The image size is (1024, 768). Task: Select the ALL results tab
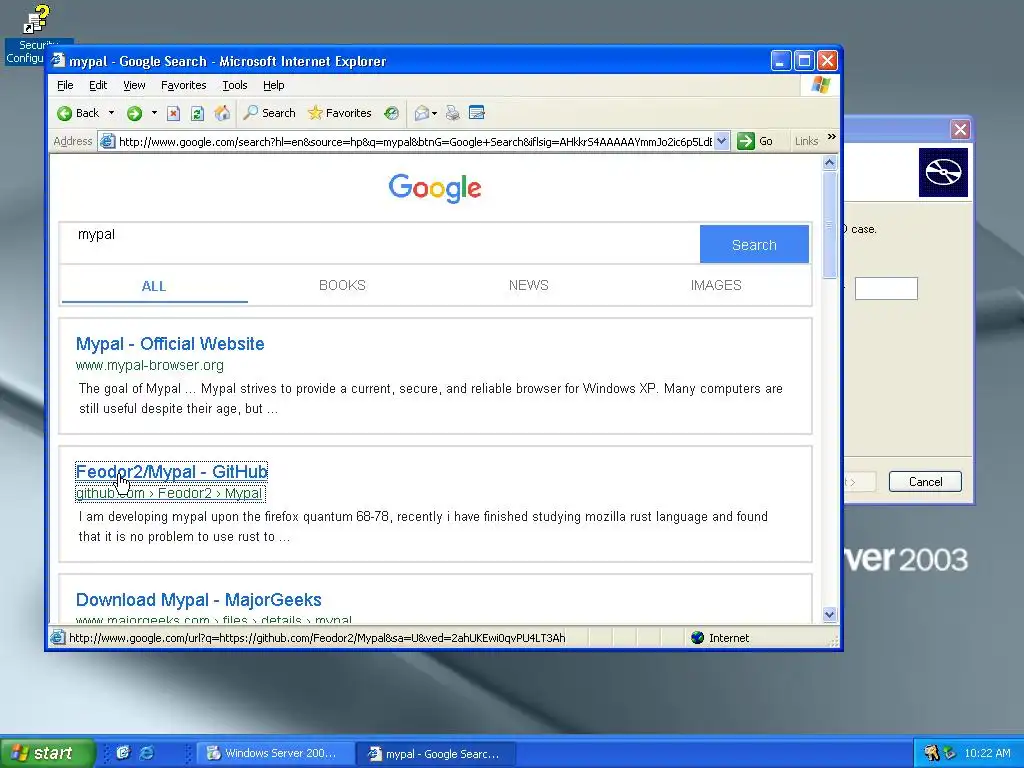pos(154,286)
